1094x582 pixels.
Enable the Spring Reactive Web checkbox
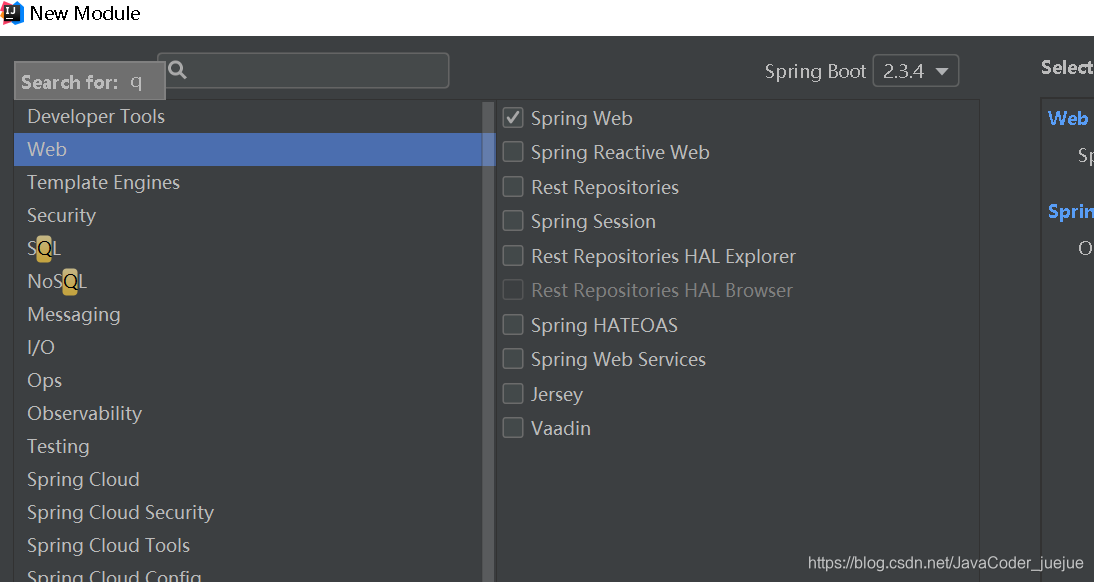click(x=513, y=152)
